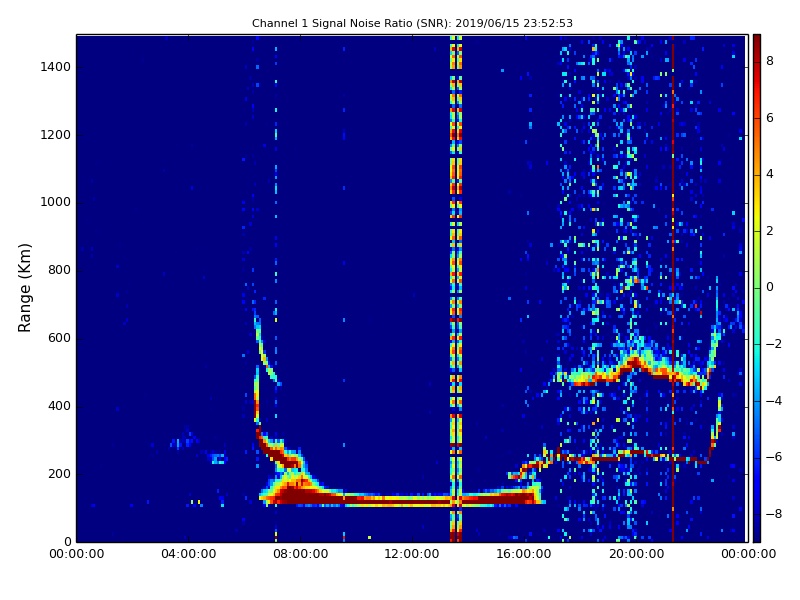Click the colorbar label −6

pyautogui.click(x=774, y=457)
